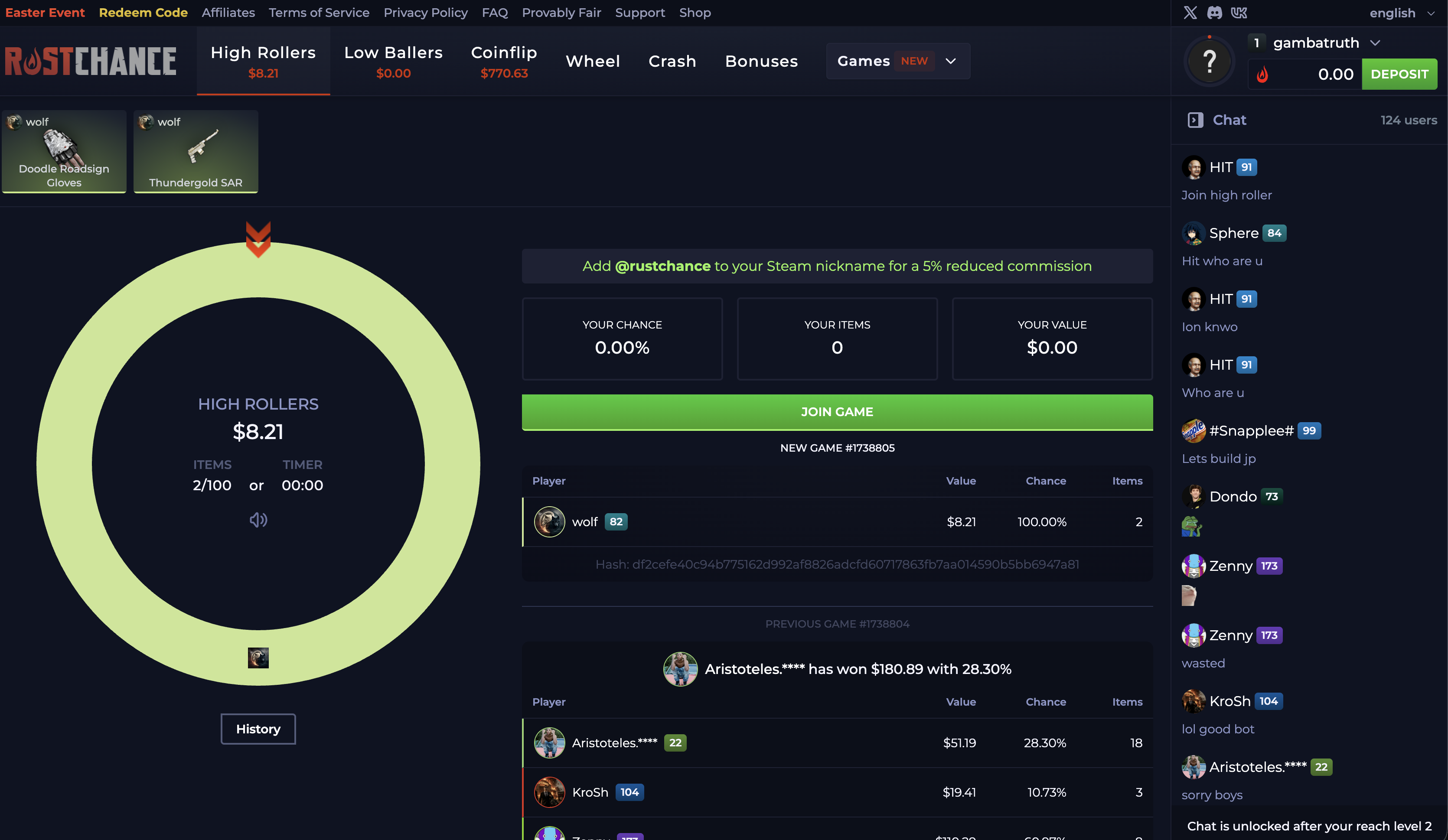Open the Wheel game tab

[x=593, y=61]
